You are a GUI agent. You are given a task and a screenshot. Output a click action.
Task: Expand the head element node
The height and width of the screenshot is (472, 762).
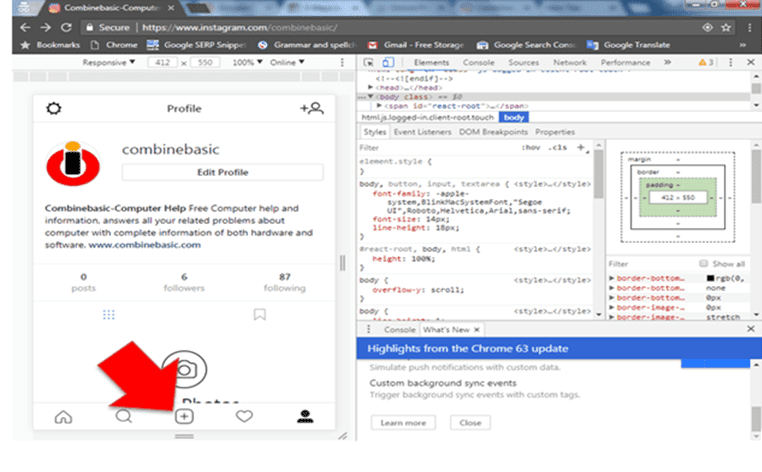tap(370, 87)
